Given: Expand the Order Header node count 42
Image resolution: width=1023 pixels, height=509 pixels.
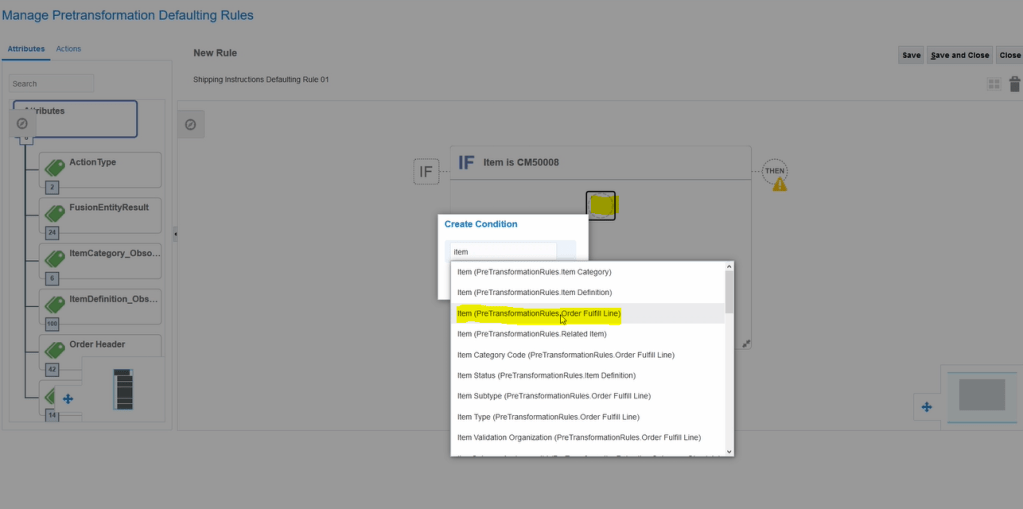Looking at the screenshot, I should (52, 369).
